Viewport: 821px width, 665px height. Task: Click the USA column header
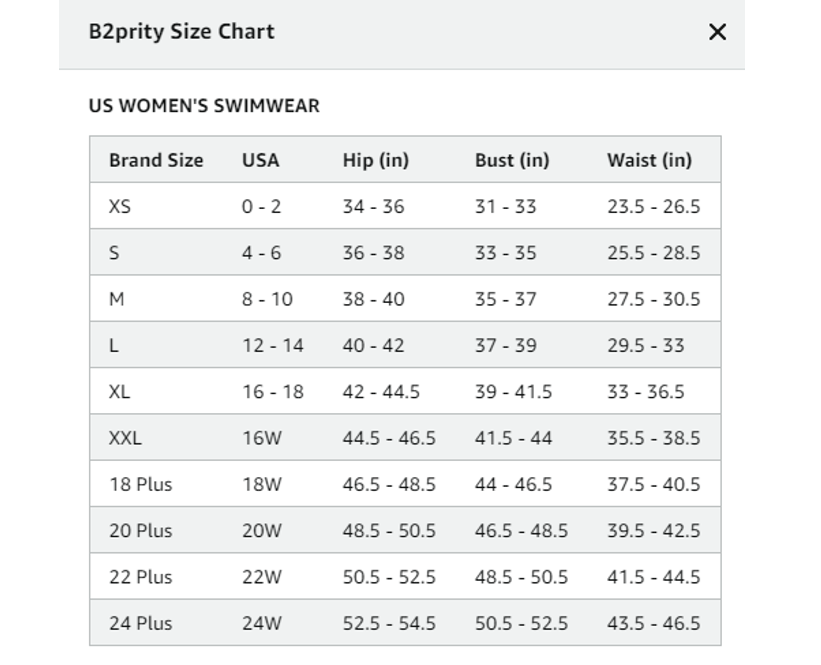pos(260,160)
